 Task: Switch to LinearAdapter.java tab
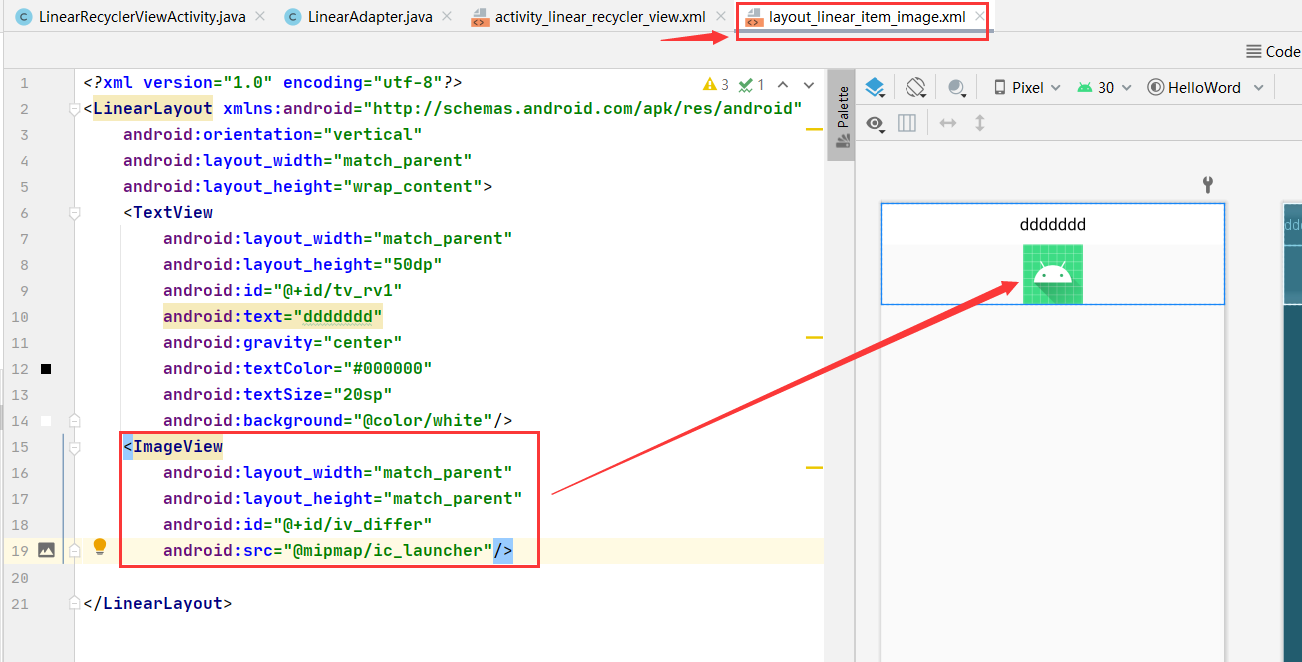click(370, 17)
